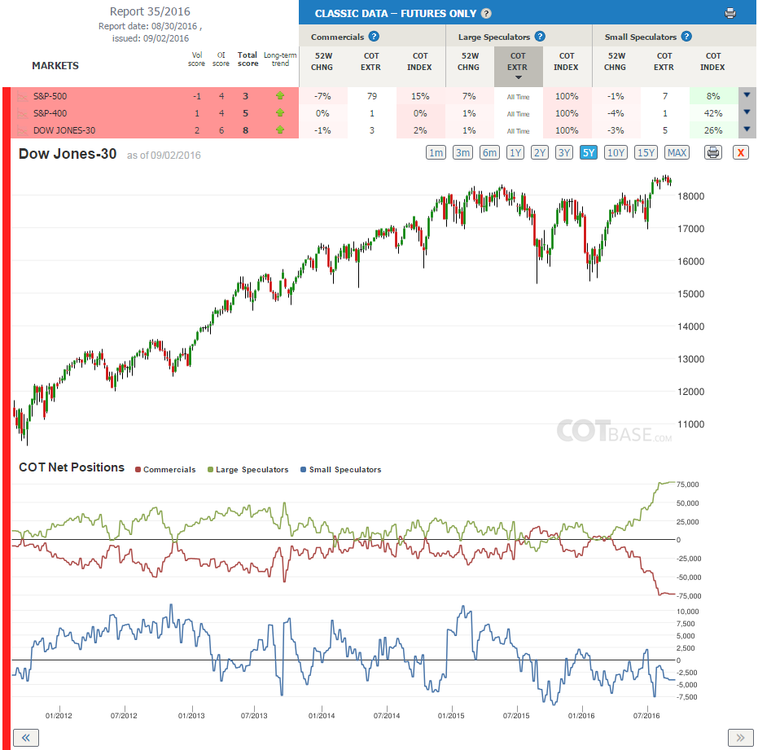Select the 3m chart range
This screenshot has width=758, height=750.
463,153
